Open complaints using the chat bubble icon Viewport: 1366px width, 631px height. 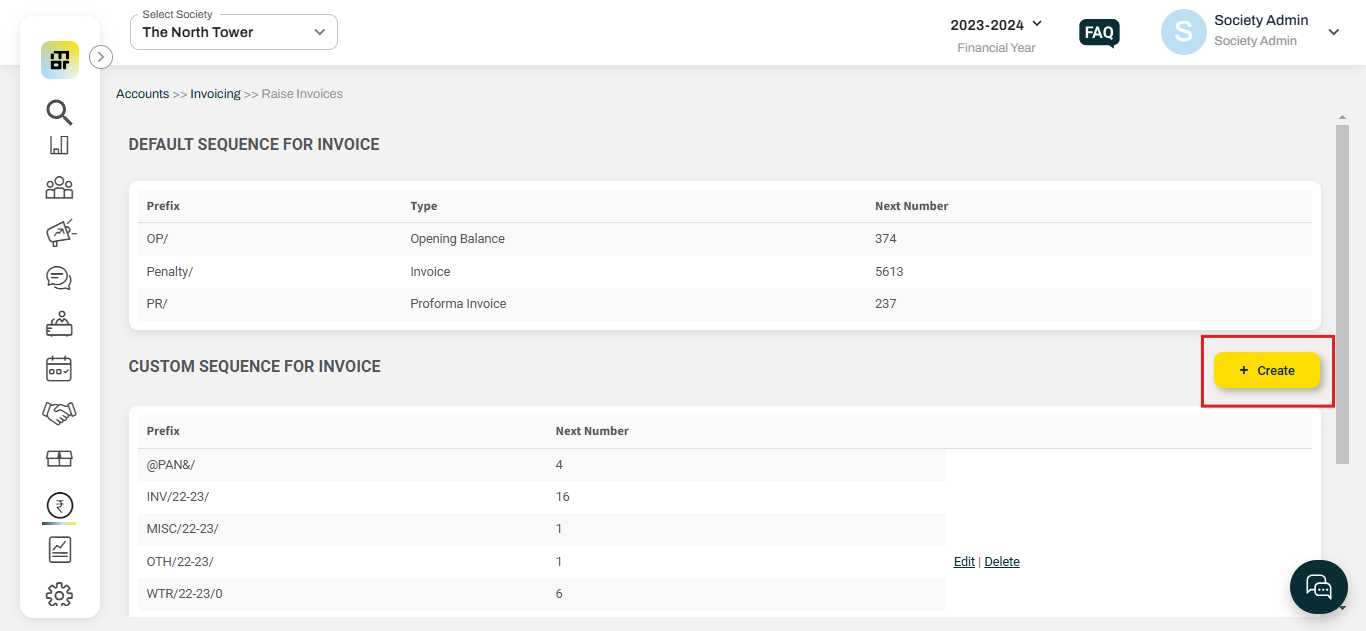[59, 278]
